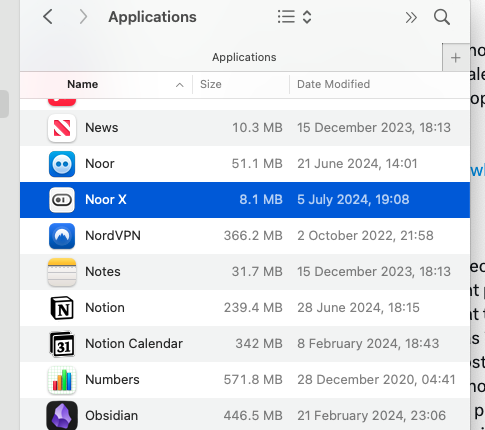
Task: Click the Numbers file name
Action: 112,380
